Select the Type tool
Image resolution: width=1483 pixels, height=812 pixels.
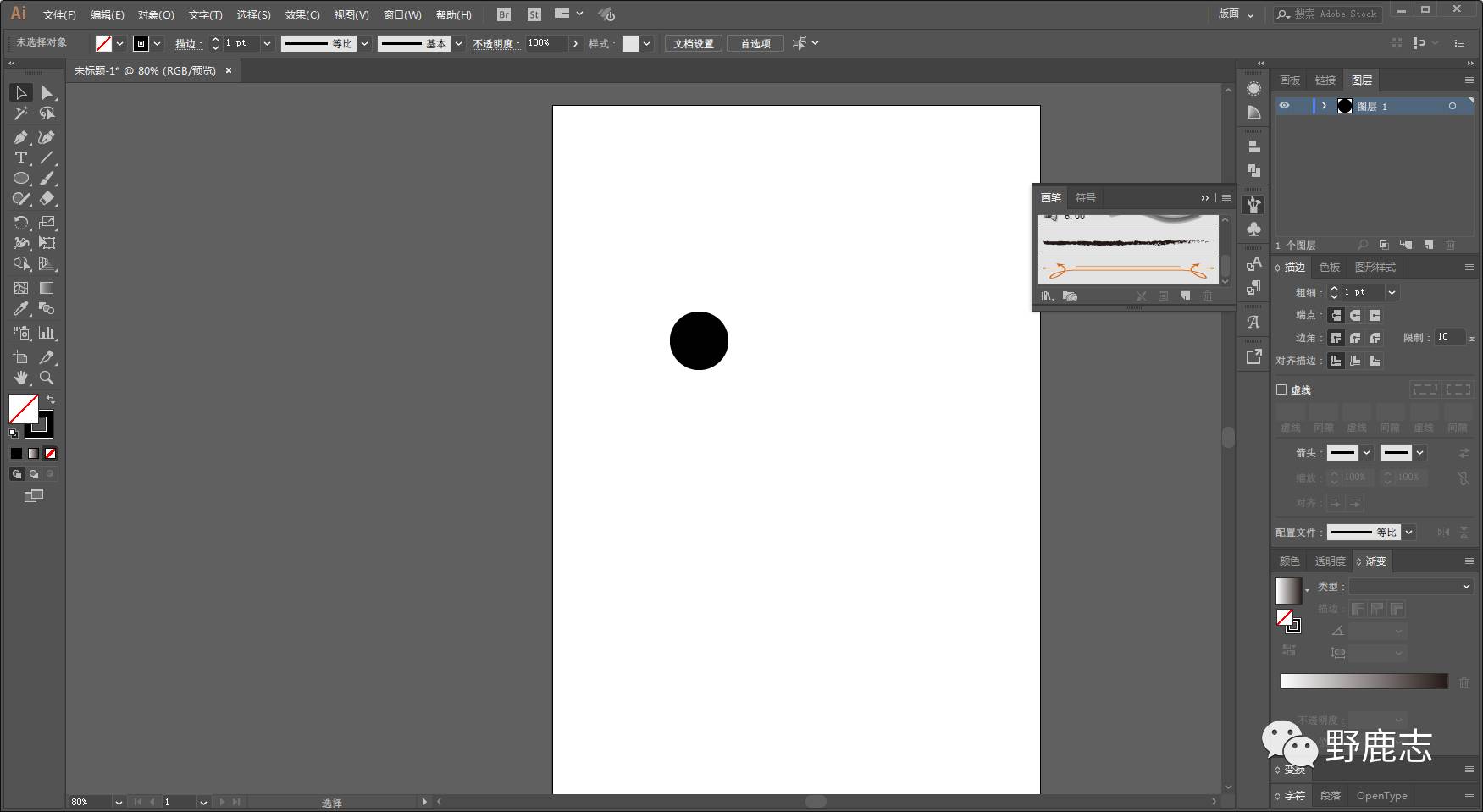tap(20, 158)
